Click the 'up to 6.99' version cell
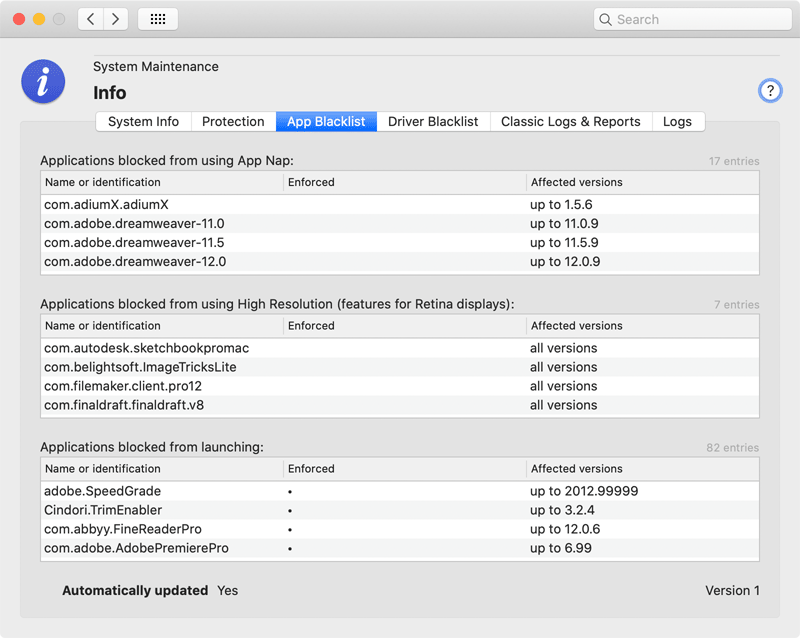Image resolution: width=800 pixels, height=638 pixels. [x=561, y=548]
